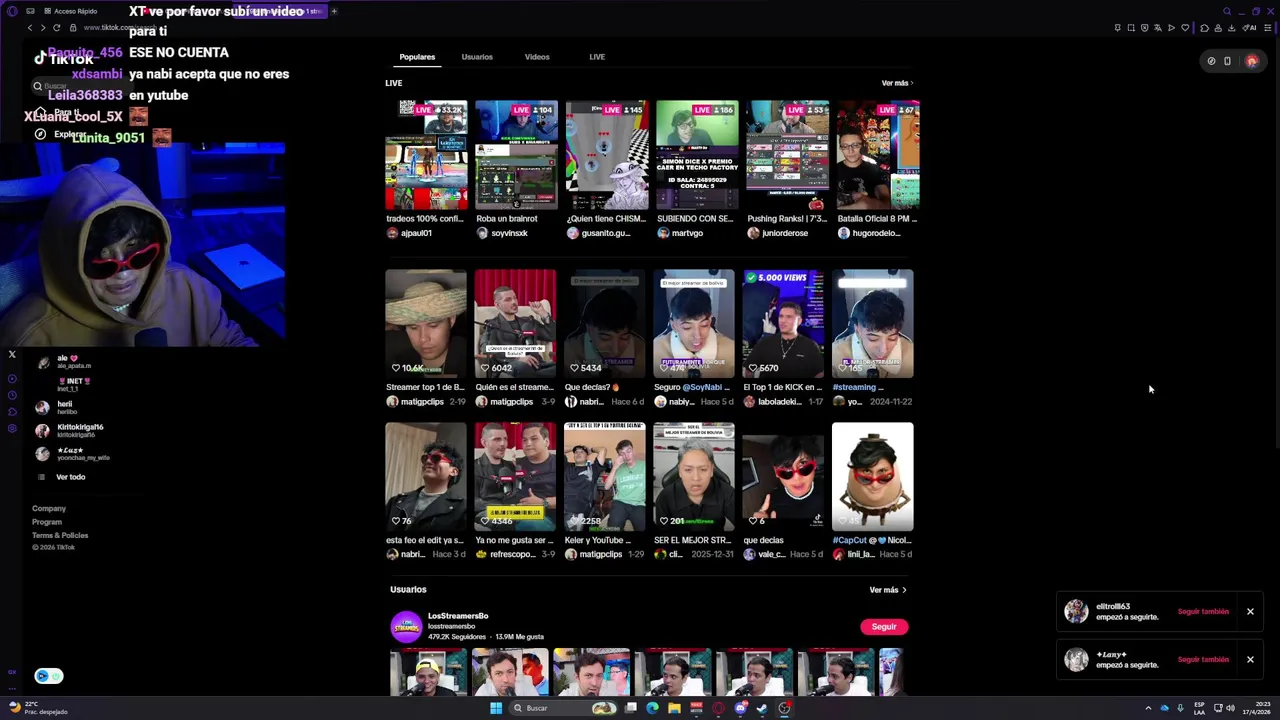The width and height of the screenshot is (1280, 720).
Task: Click Seguir también for Lany notification
Action: [x=1203, y=659]
